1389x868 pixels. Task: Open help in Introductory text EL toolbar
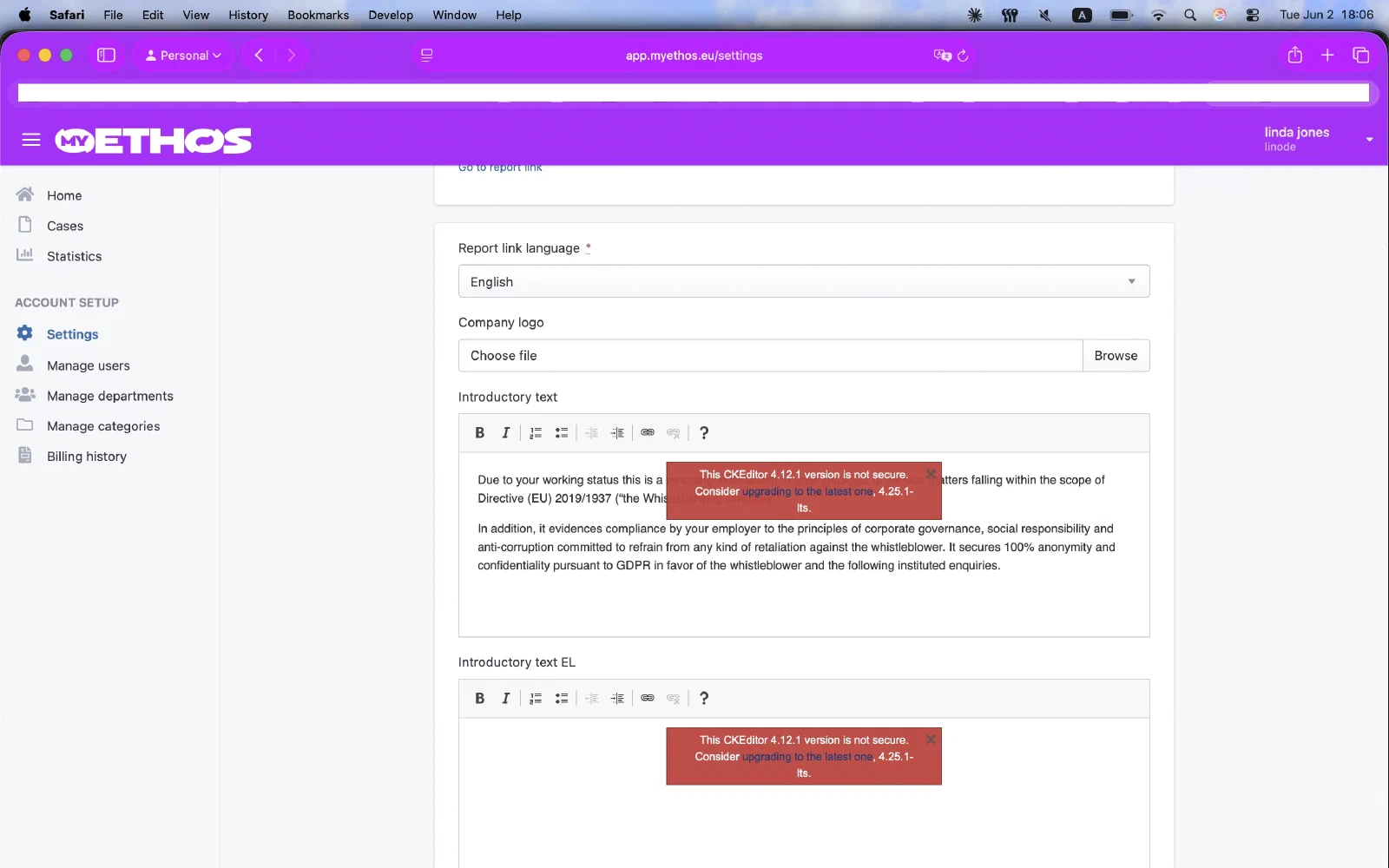[704, 698]
